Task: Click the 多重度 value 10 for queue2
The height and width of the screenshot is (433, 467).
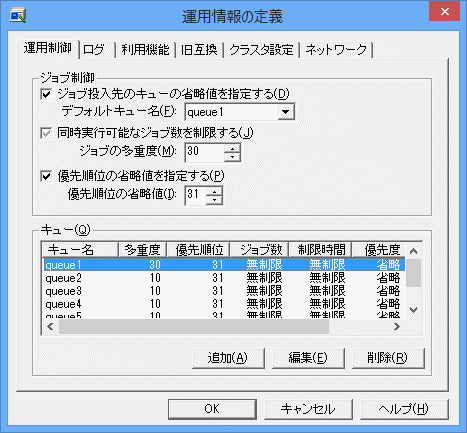Action: pos(155,278)
